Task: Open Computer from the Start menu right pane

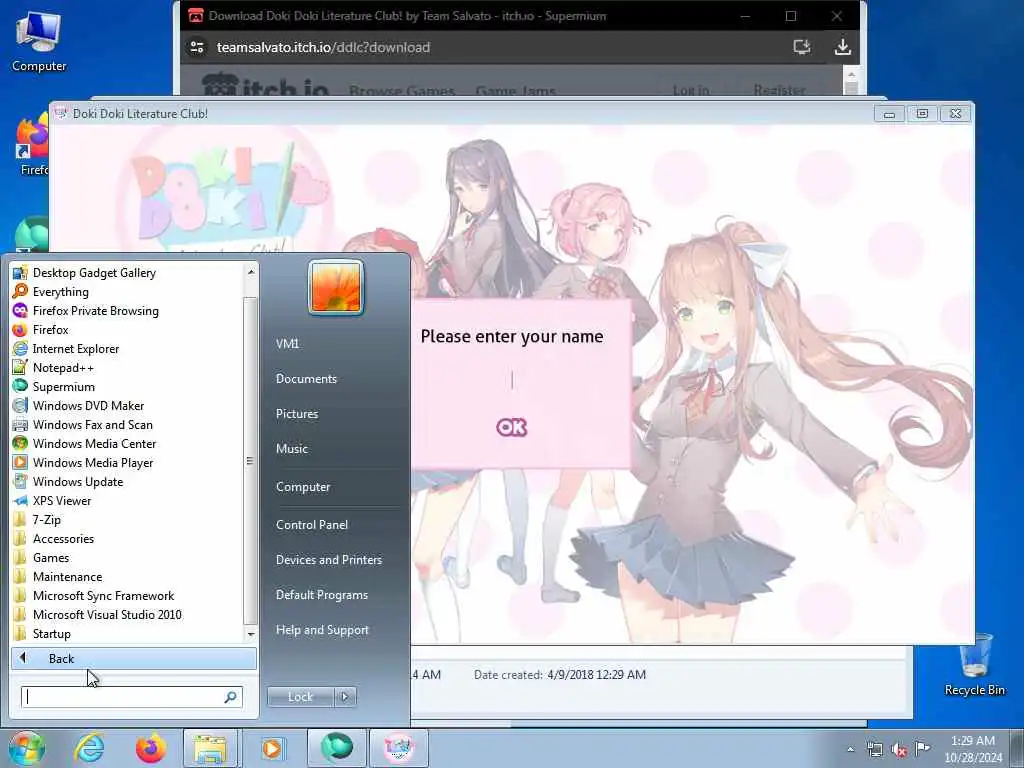Action: [303, 487]
